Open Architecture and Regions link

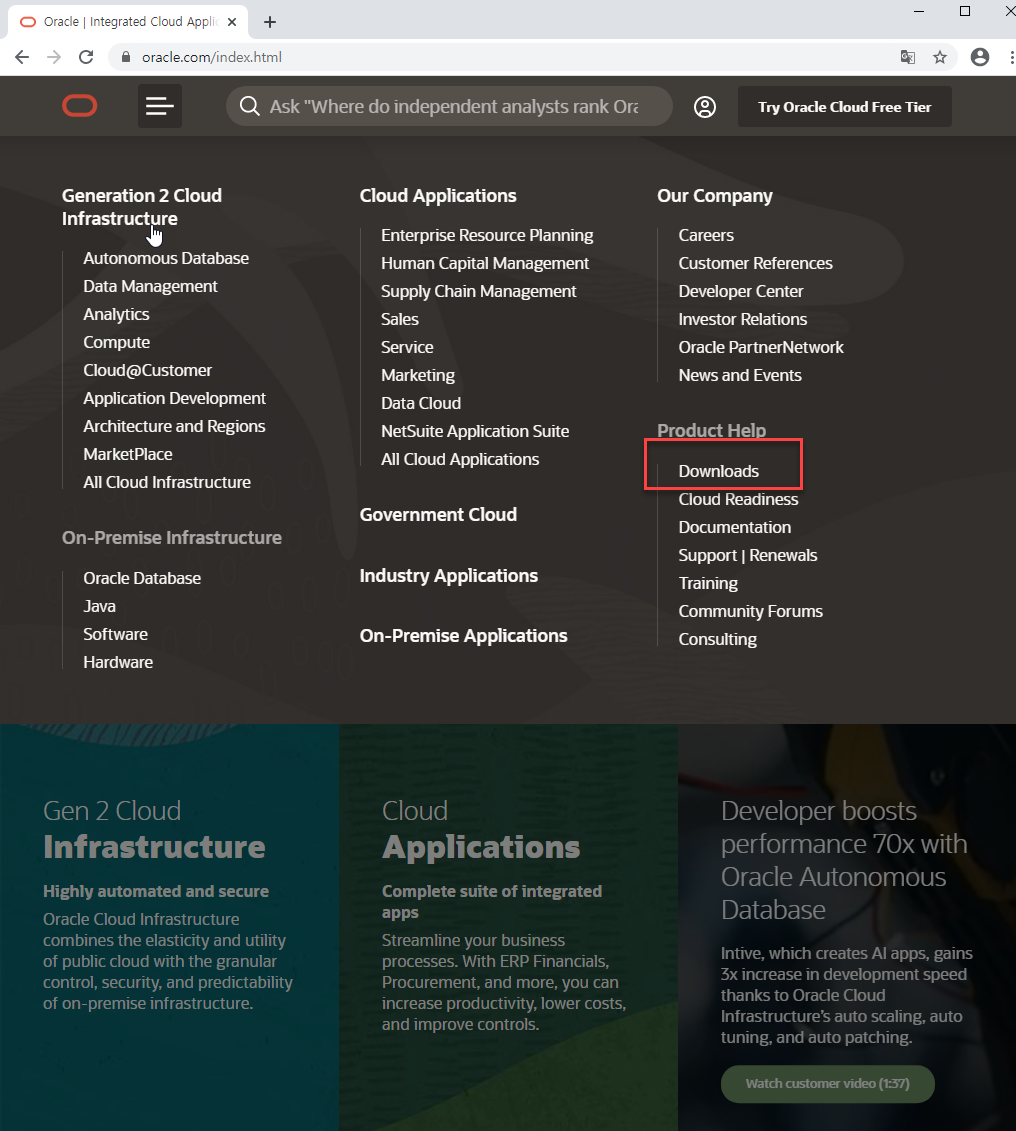click(x=174, y=426)
